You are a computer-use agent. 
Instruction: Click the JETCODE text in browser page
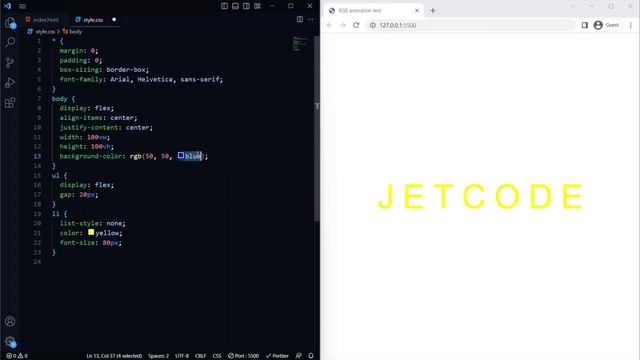coord(480,196)
